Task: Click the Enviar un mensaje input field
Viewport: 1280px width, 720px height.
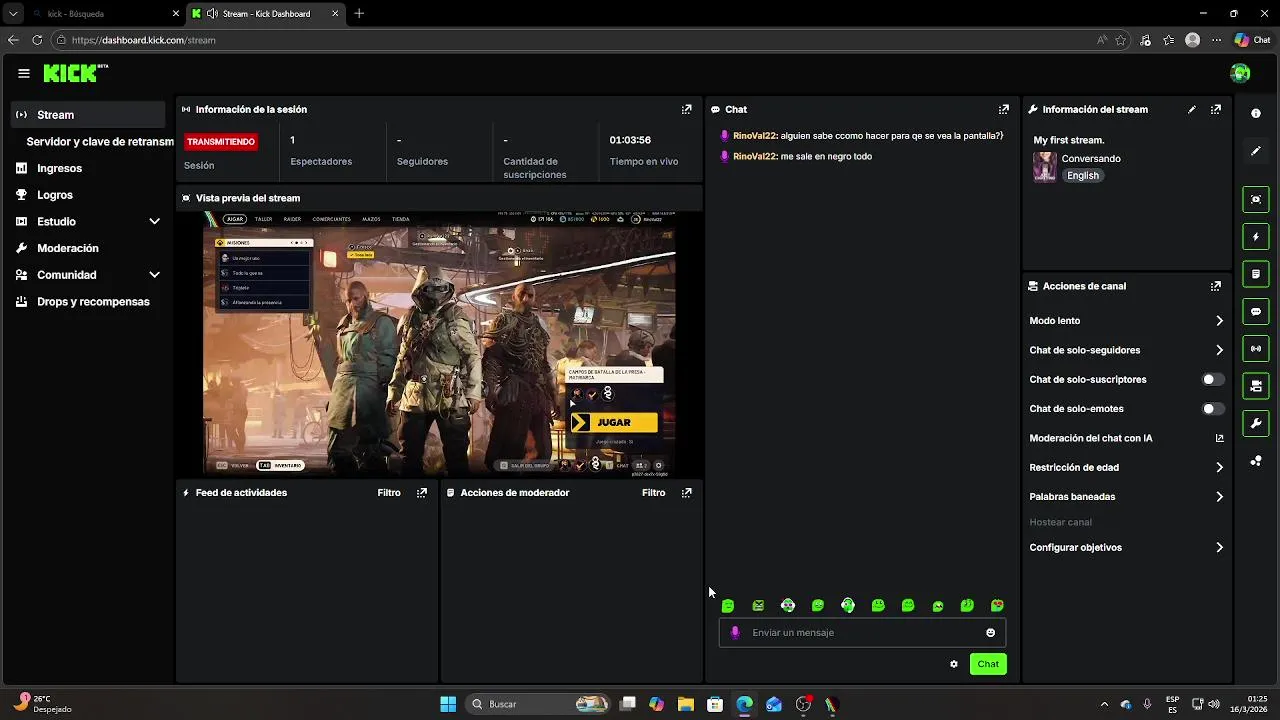Action: point(862,633)
